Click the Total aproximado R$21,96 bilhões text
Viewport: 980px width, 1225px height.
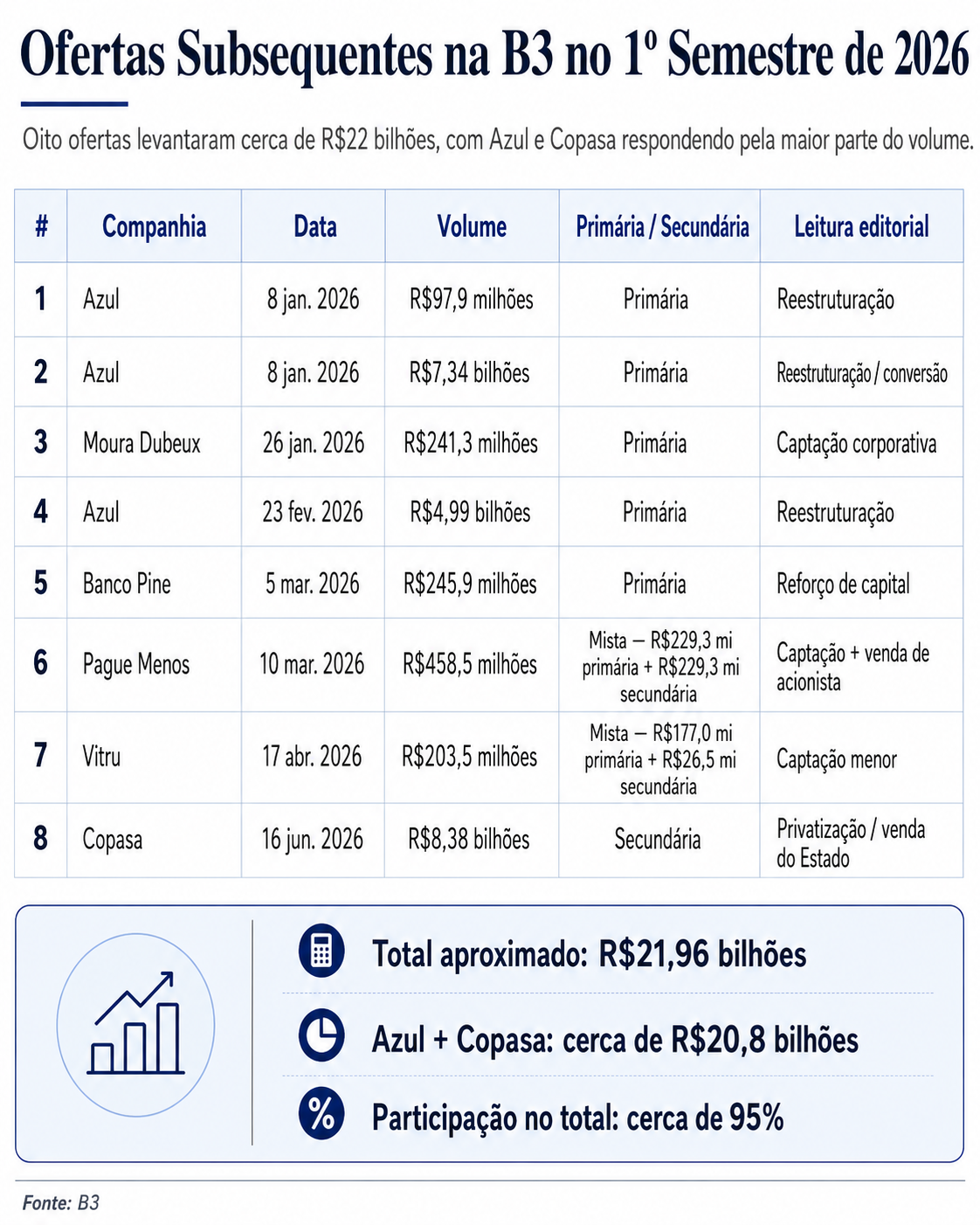[x=590, y=954]
